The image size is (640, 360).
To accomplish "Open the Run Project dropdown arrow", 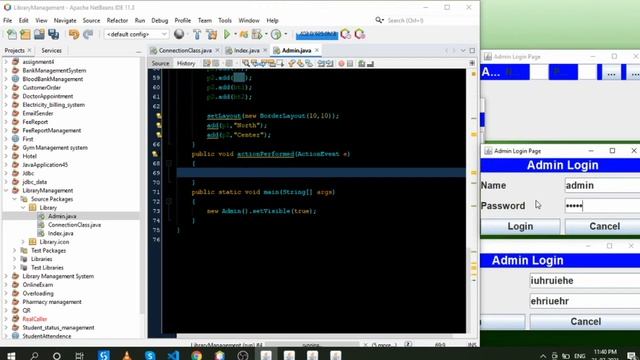I will click(x=236, y=34).
